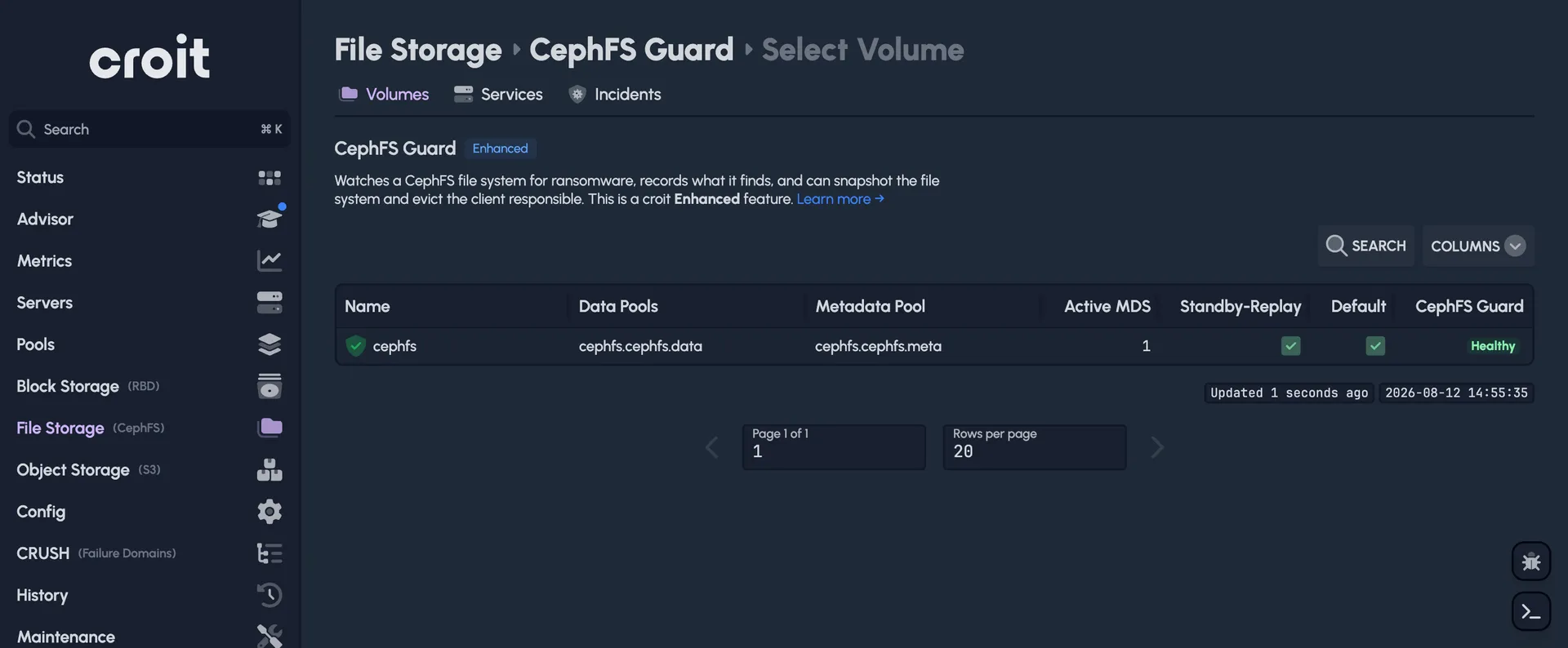This screenshot has width=1568, height=648.
Task: Follow the Learn more link
Action: tap(840, 199)
